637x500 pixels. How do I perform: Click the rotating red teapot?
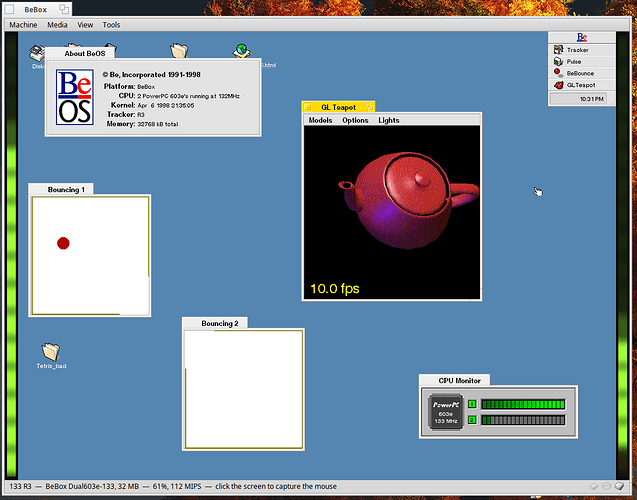(408, 199)
